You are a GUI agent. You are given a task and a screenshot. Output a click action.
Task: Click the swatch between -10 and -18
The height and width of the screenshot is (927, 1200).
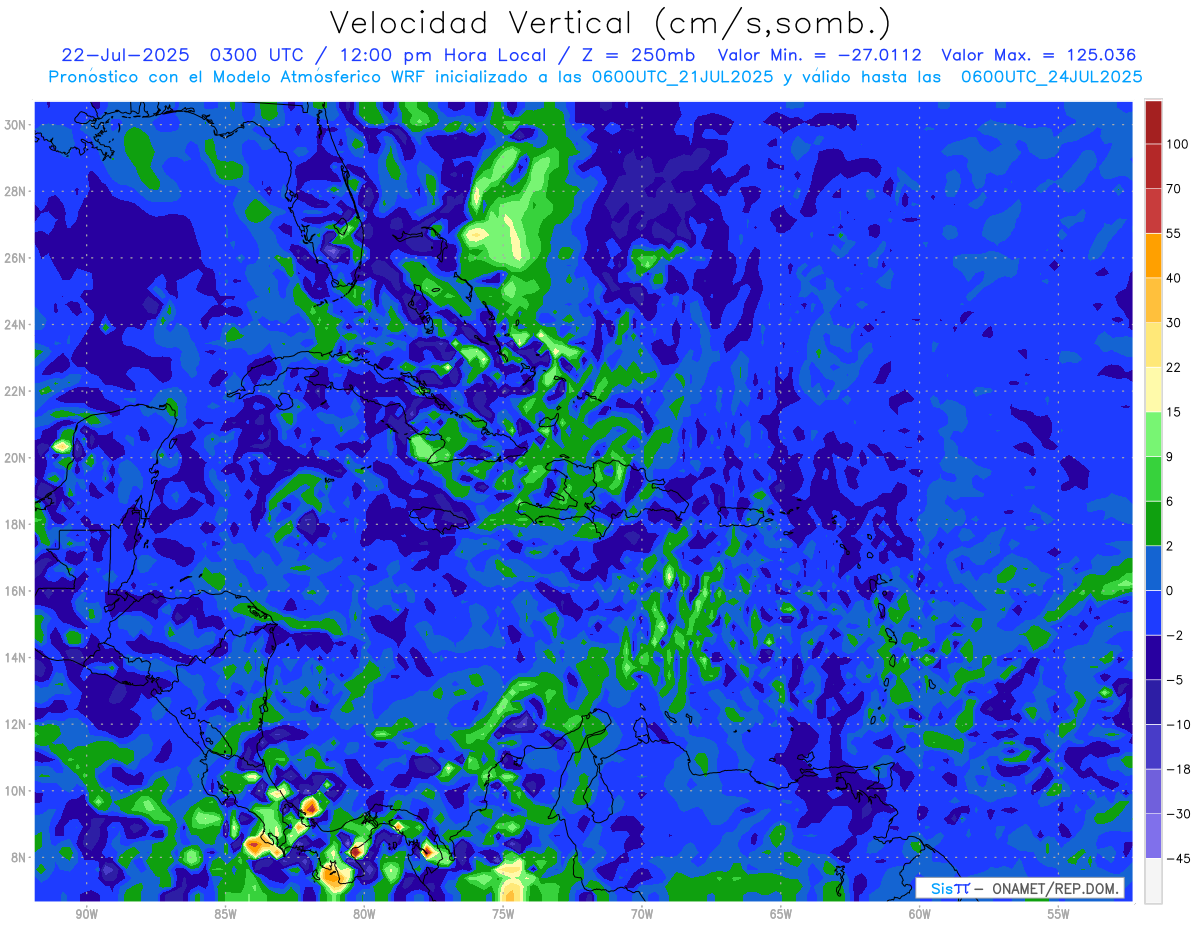[1153, 746]
